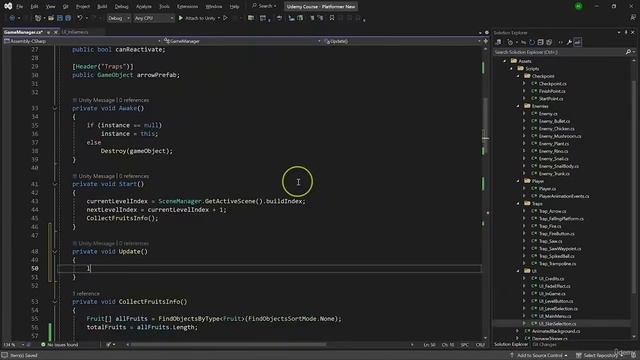The height and width of the screenshot is (360, 640).
Task: Collapse the Update() method outline
Action: click(55, 251)
